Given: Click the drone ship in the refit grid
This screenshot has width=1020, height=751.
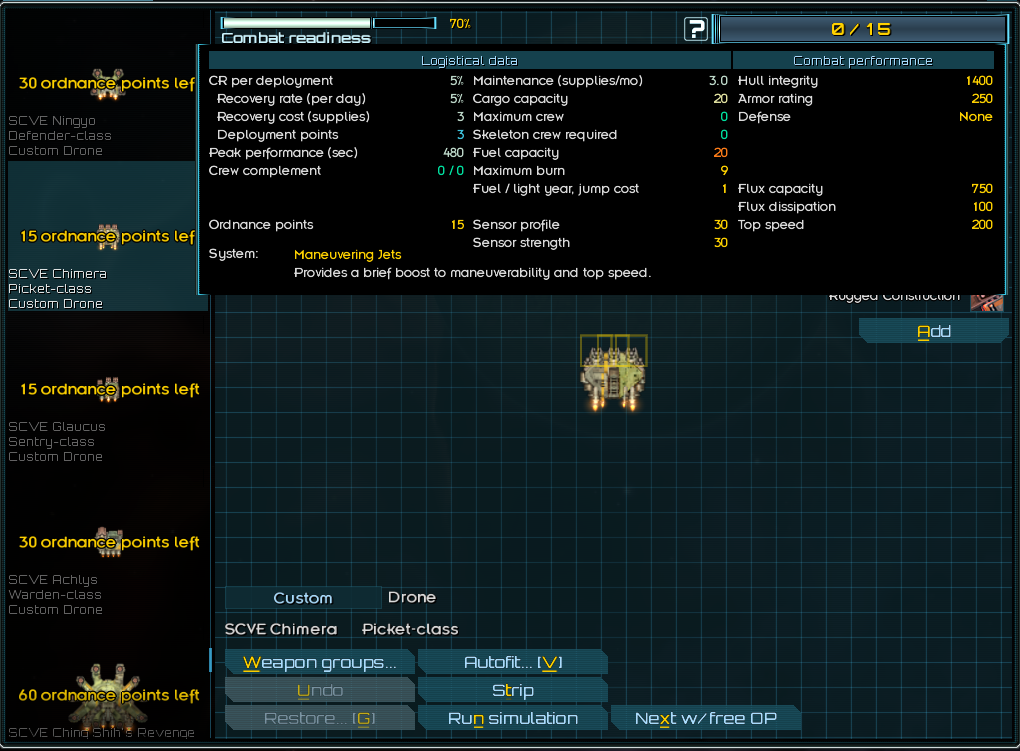Looking at the screenshot, I should click(x=612, y=373).
